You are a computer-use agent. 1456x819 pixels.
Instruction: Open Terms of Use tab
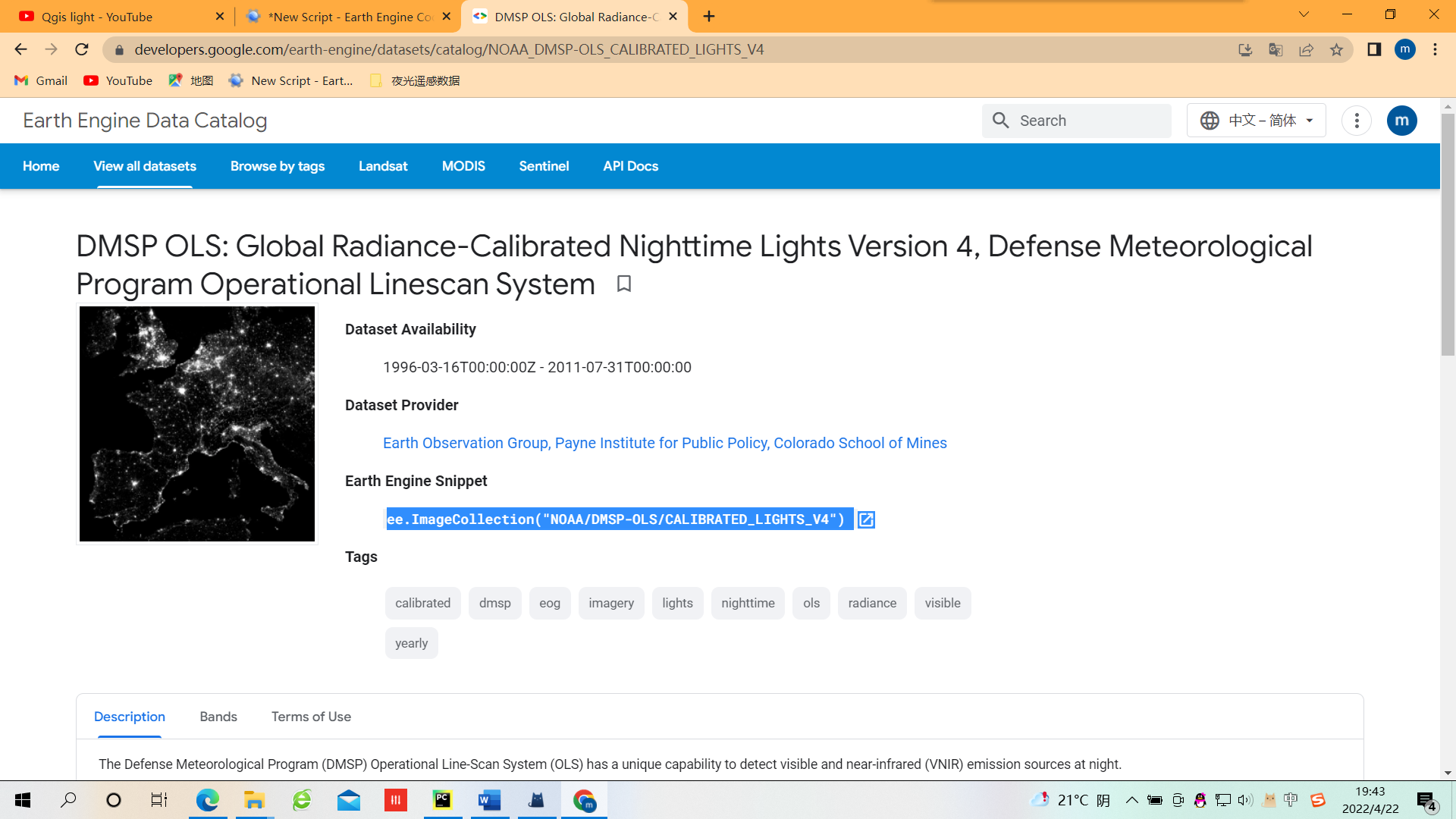[x=311, y=717]
